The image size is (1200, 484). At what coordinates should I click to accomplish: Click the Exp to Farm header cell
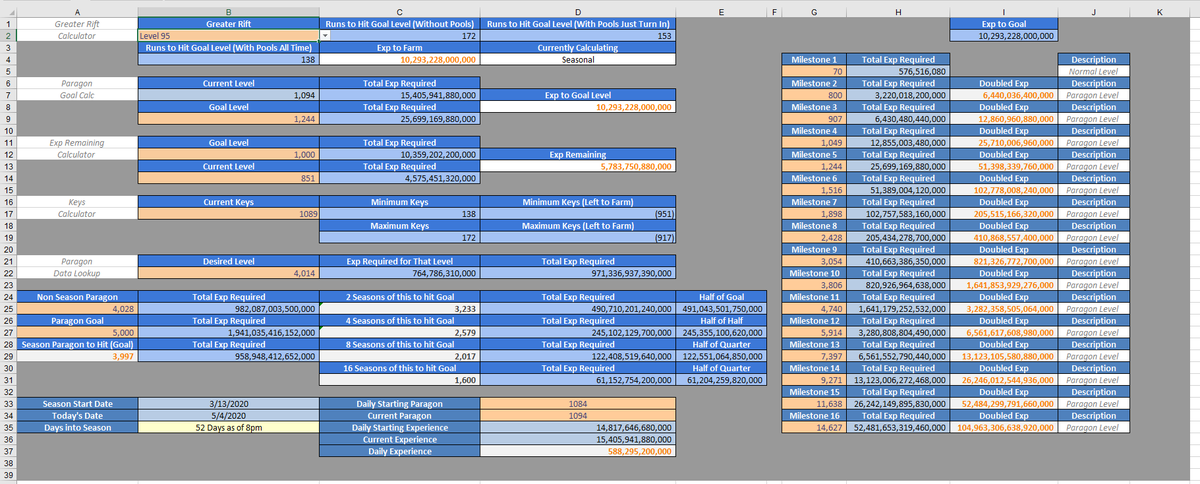(399, 47)
